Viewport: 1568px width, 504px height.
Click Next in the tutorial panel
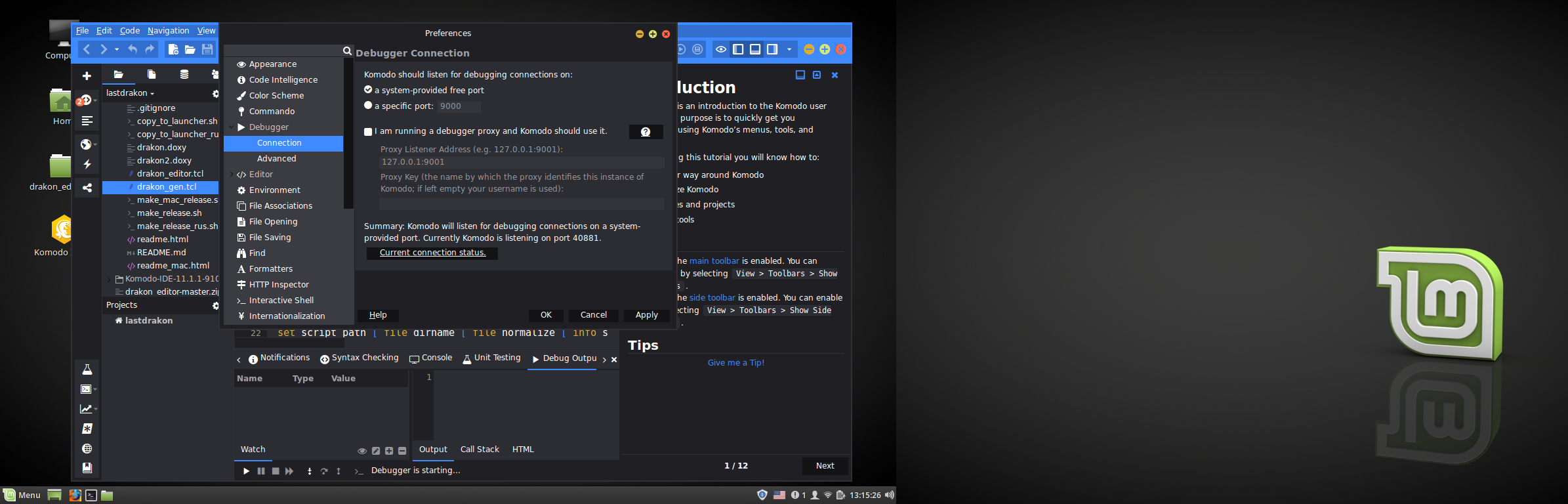[x=825, y=466]
